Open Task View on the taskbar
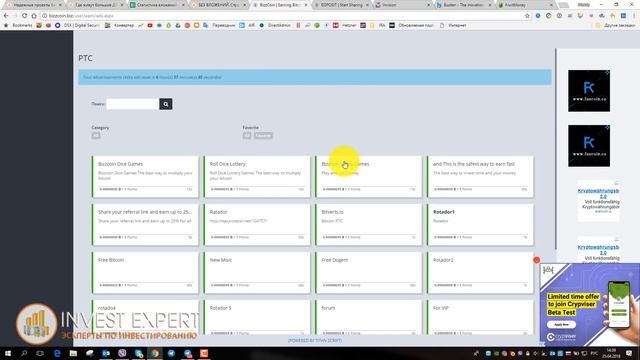This screenshot has height=360, width=640. (x=40, y=353)
